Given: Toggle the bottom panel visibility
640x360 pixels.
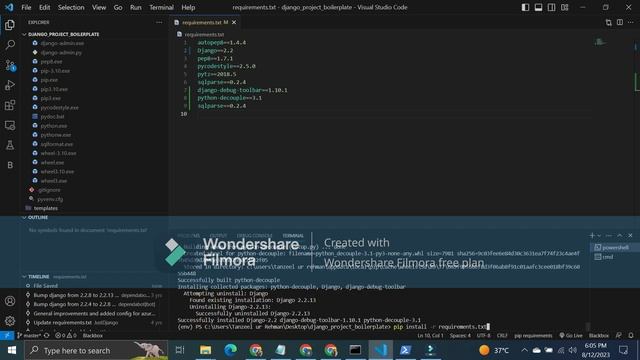Looking at the screenshot, I should pos(538,7).
